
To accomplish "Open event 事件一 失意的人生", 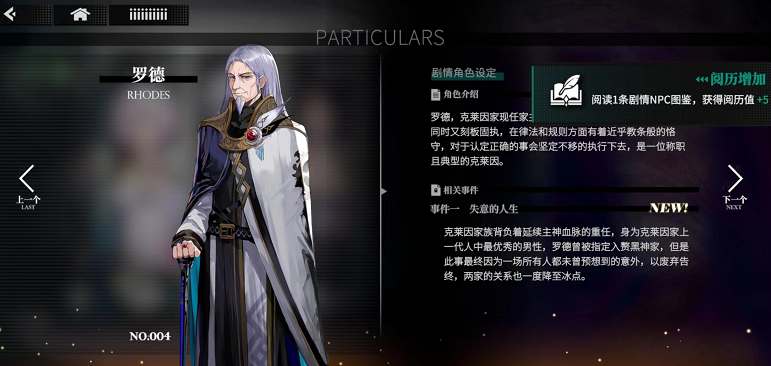I will [x=474, y=209].
